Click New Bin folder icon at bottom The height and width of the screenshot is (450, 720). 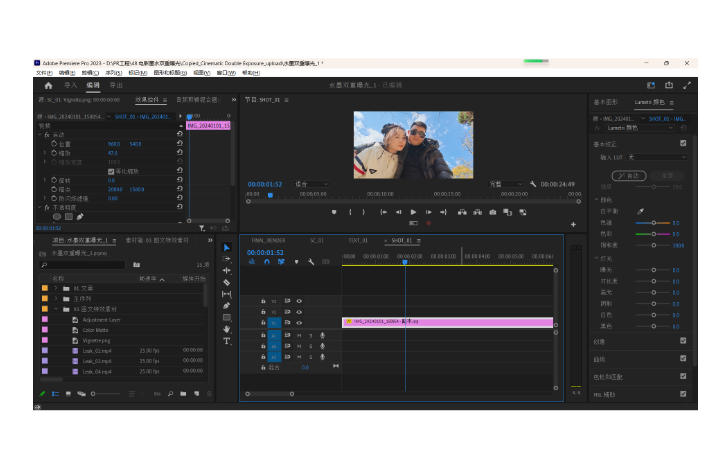tap(183, 394)
